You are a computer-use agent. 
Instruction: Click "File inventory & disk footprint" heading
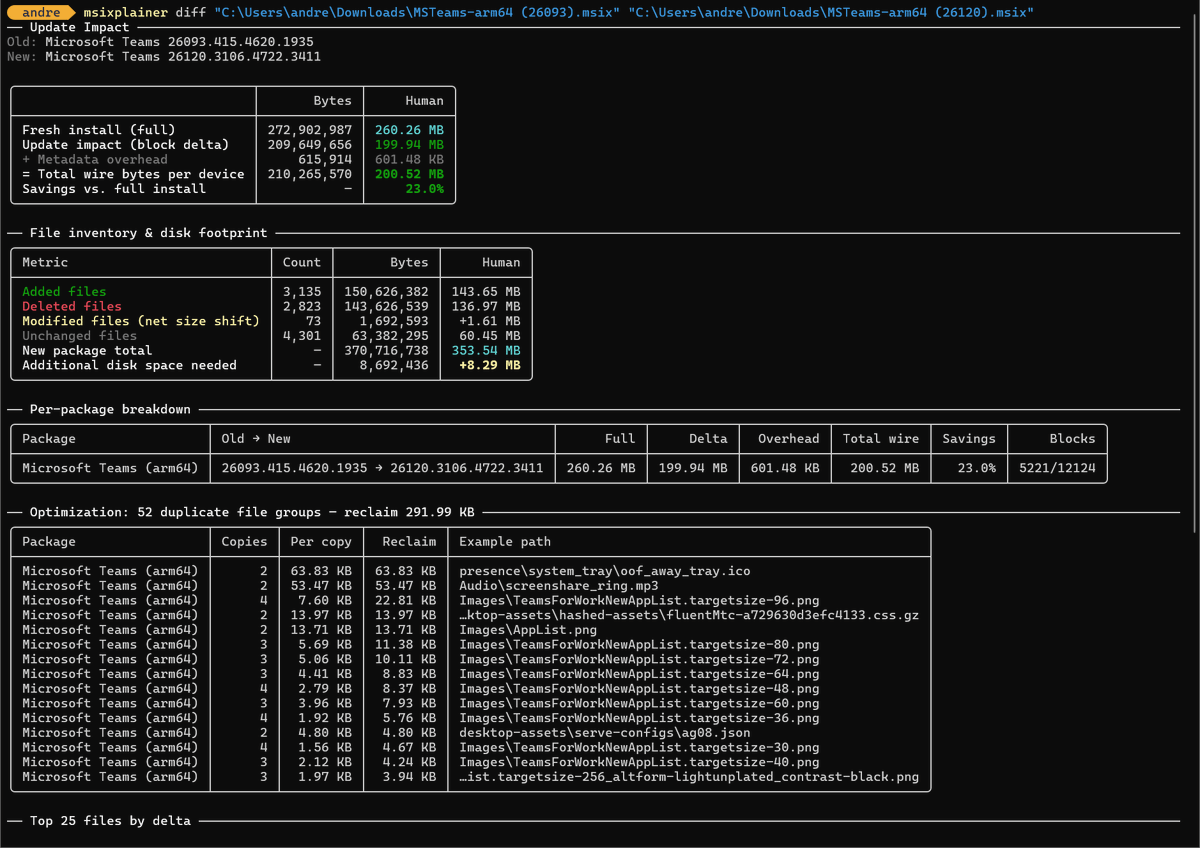(148, 233)
